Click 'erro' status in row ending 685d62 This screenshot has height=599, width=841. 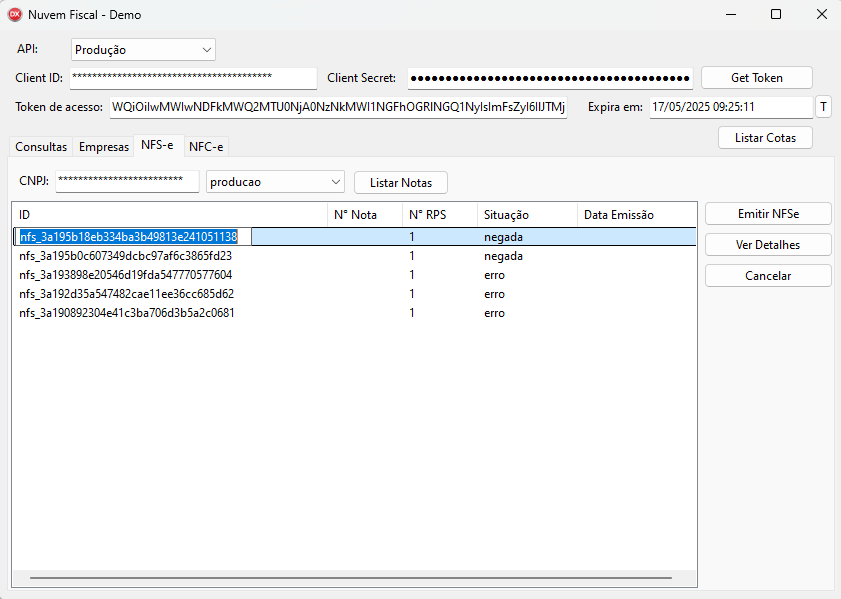point(494,294)
